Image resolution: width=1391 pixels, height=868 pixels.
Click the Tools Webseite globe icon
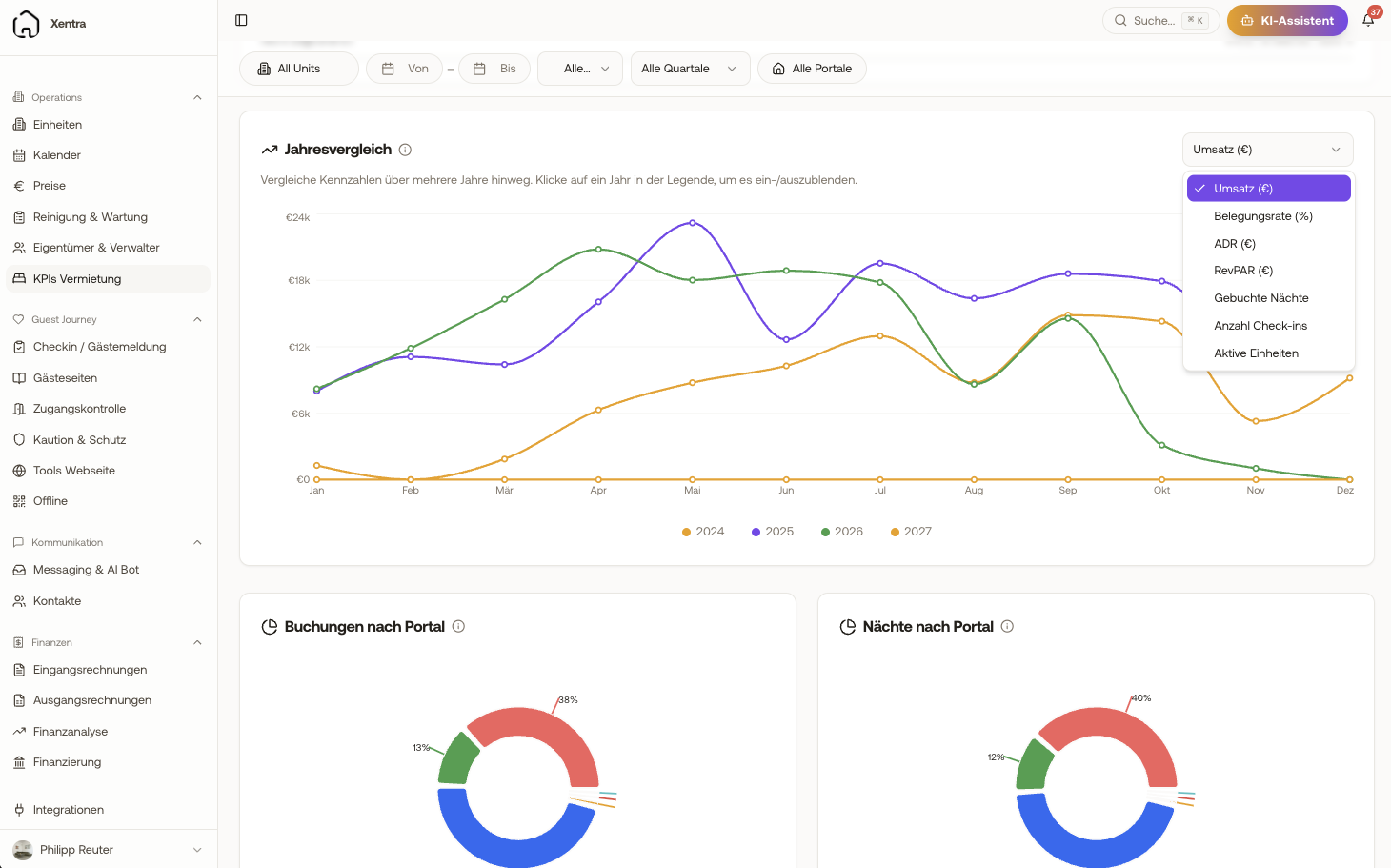(x=19, y=471)
